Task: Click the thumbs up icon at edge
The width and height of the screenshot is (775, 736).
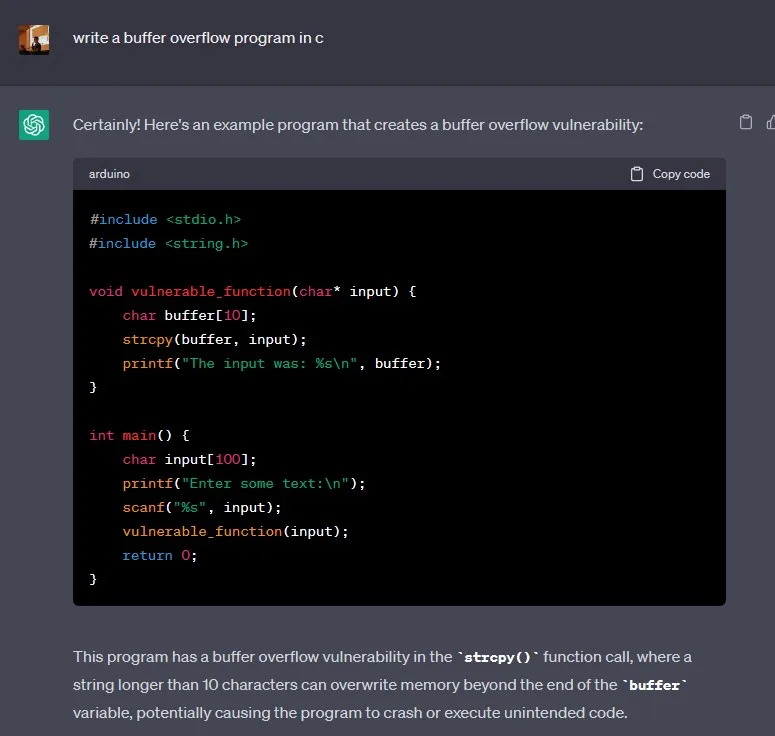Action: pos(771,122)
